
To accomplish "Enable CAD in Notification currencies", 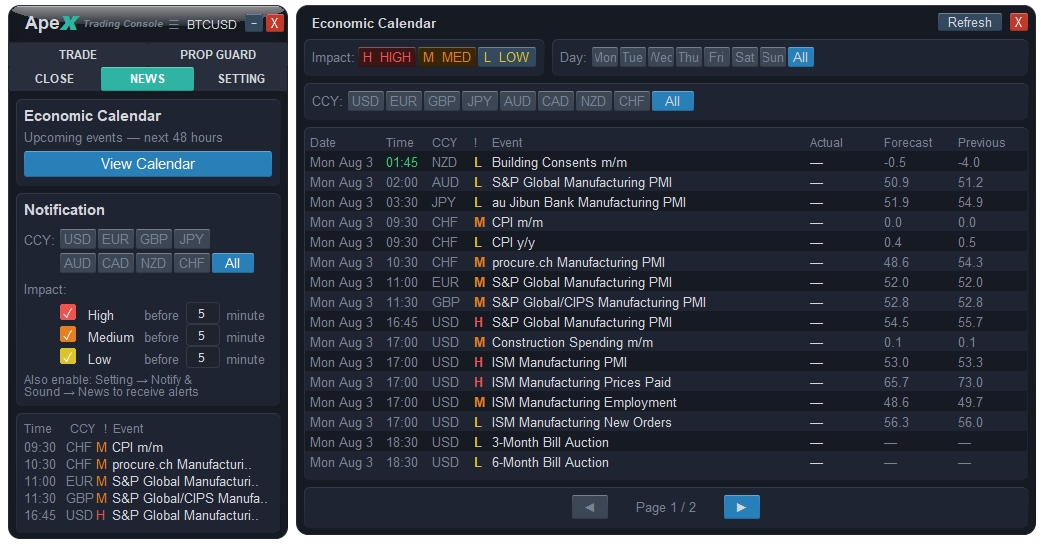I will point(116,263).
